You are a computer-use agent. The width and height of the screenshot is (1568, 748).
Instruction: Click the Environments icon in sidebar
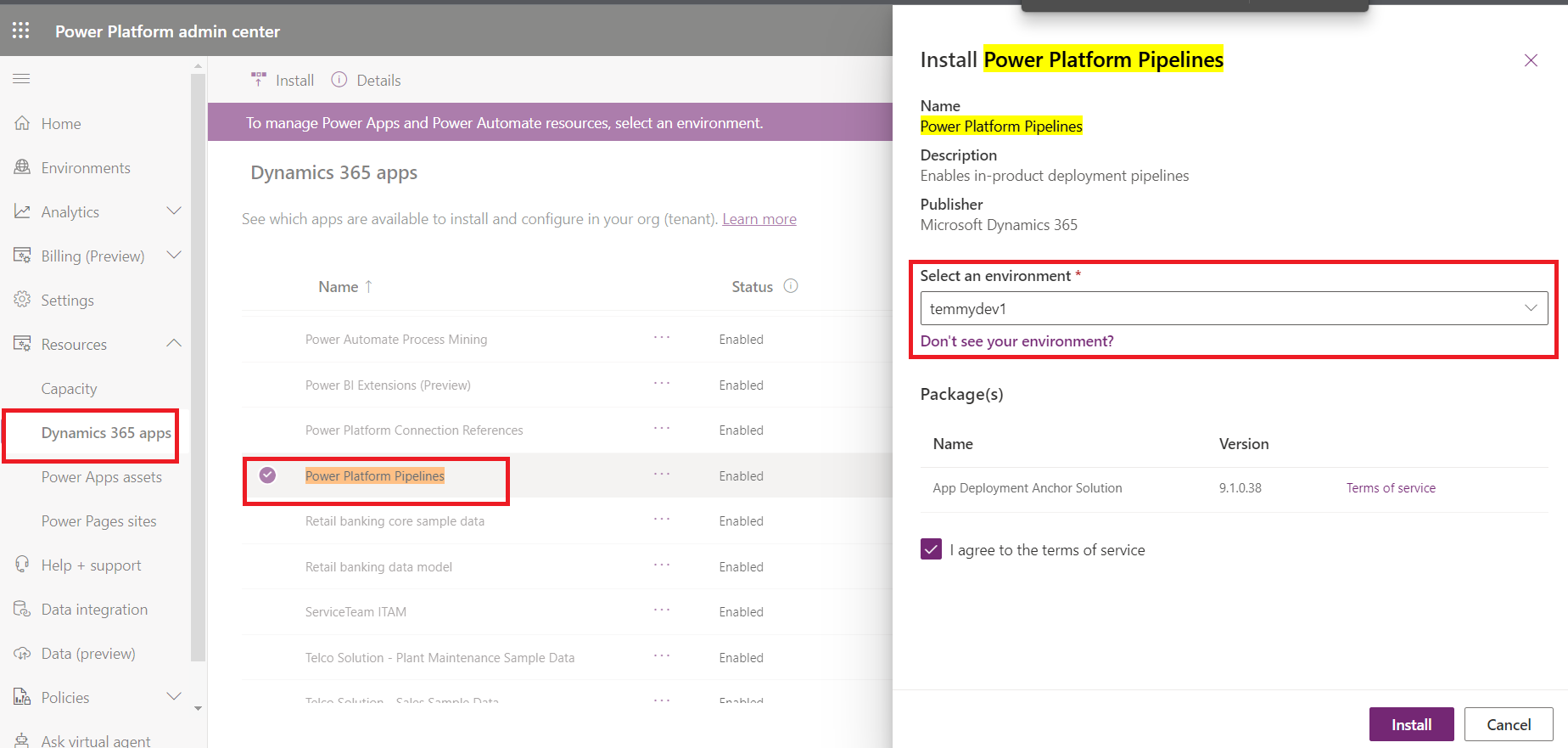click(x=23, y=167)
